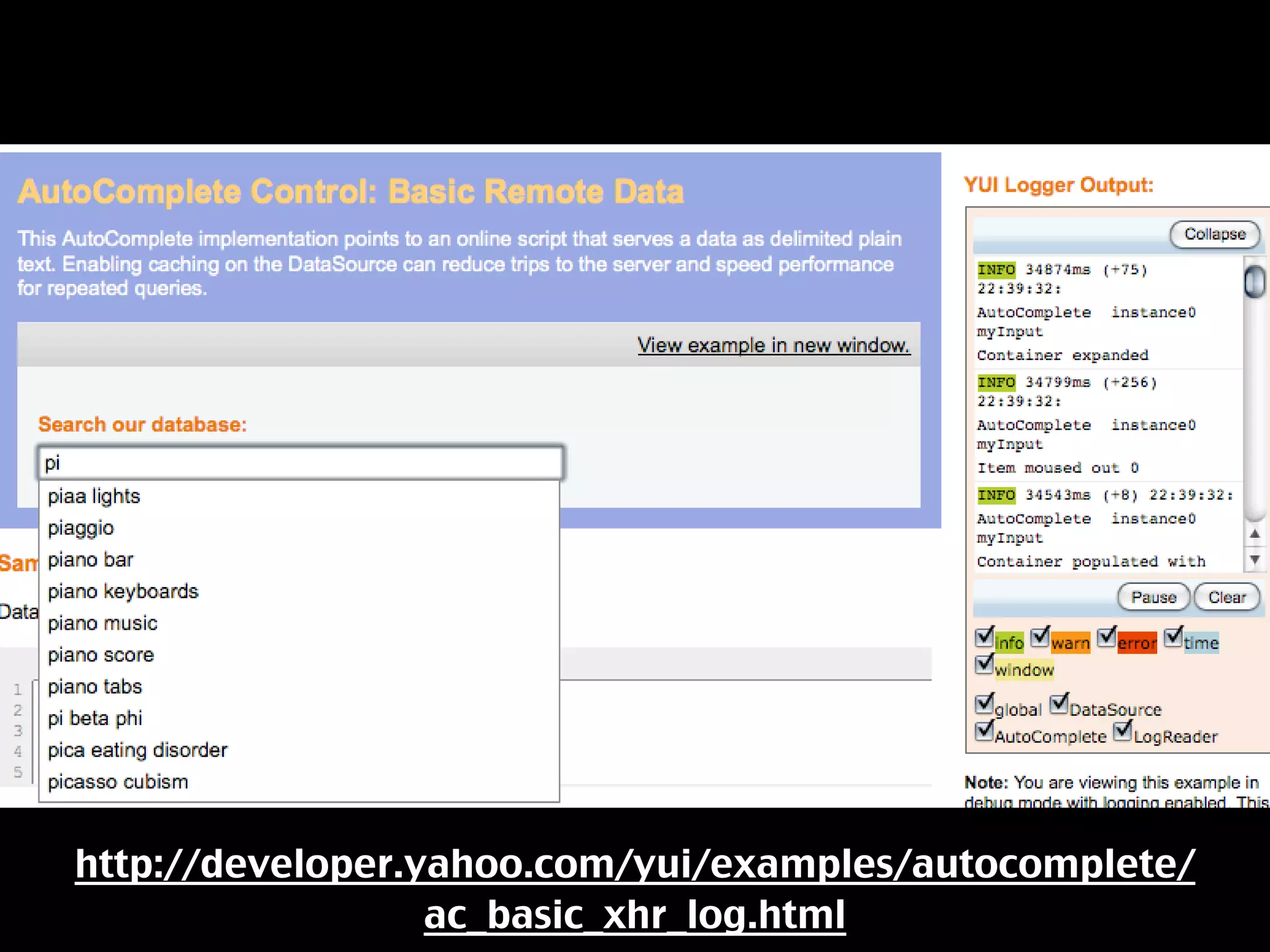Disable the error log filter
This screenshot has width=1270, height=952.
point(1106,637)
